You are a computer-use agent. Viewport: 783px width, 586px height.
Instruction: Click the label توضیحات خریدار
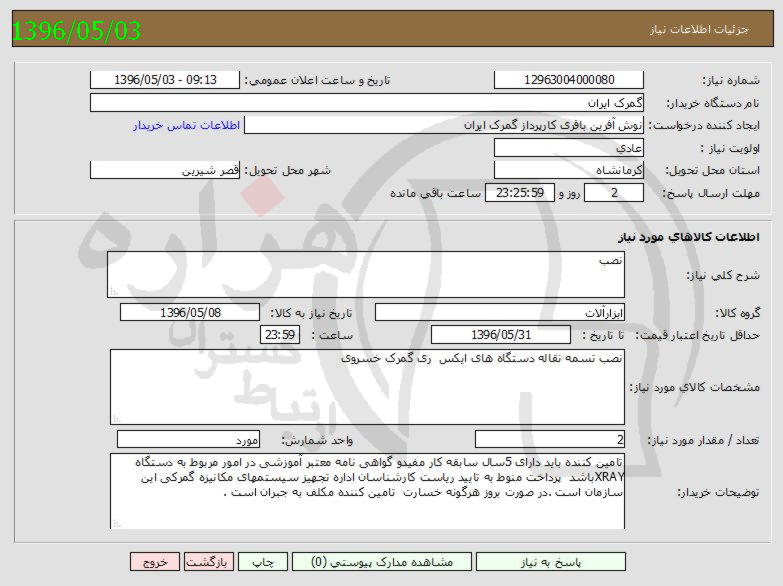coord(718,493)
